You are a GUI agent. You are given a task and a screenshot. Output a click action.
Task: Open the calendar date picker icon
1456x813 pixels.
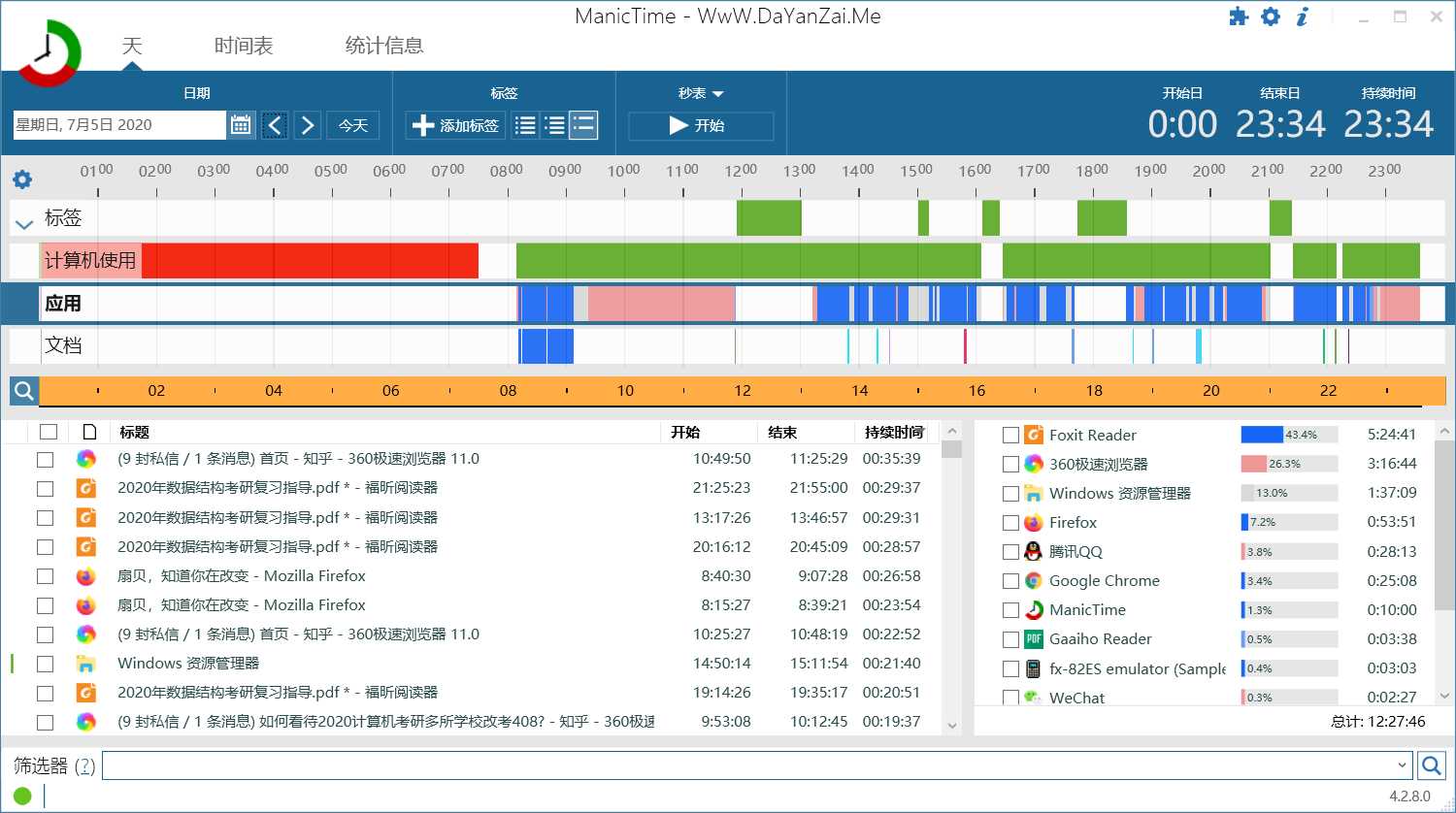(x=241, y=125)
